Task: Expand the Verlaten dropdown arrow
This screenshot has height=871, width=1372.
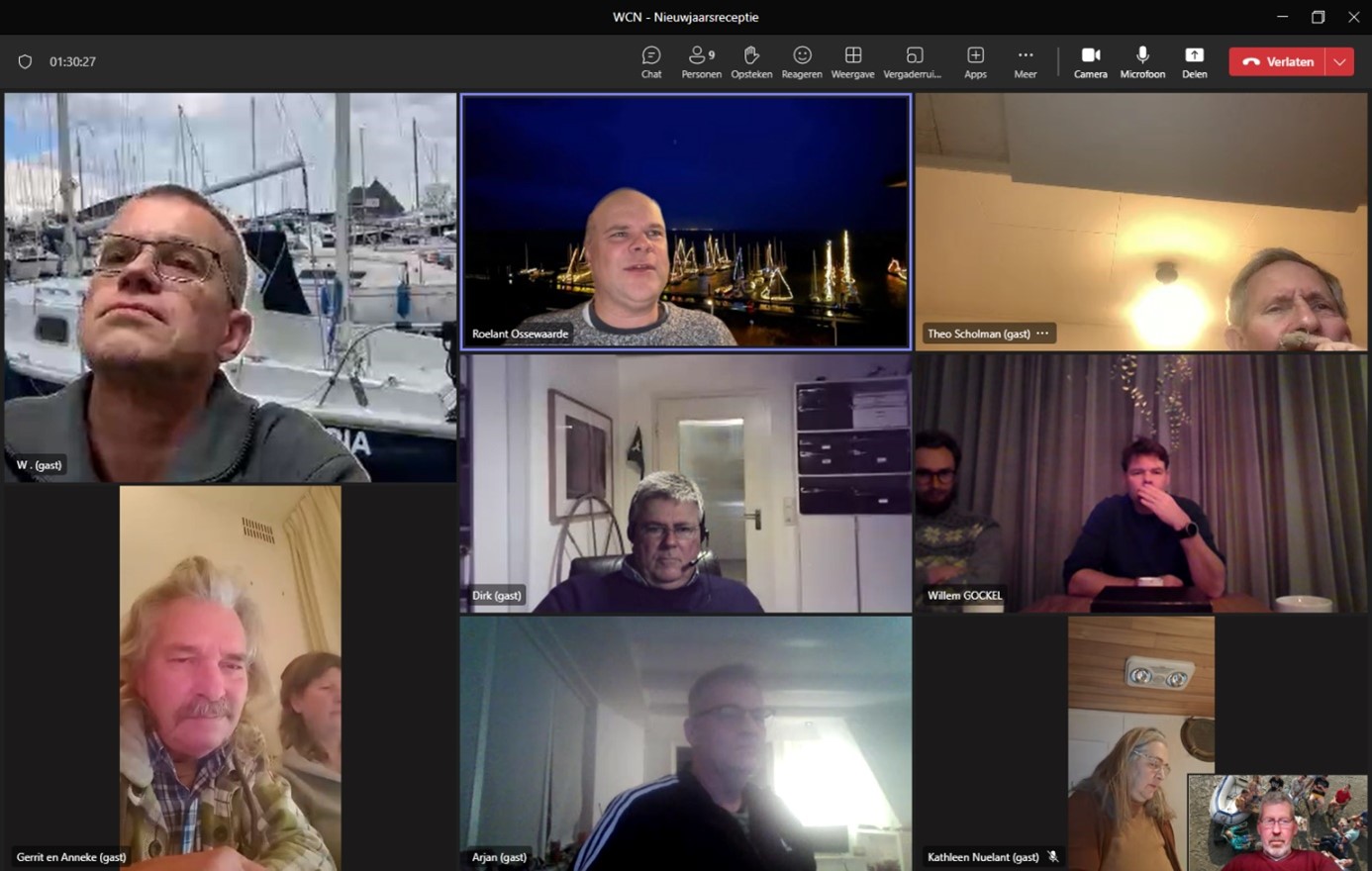Action: 1339,61
